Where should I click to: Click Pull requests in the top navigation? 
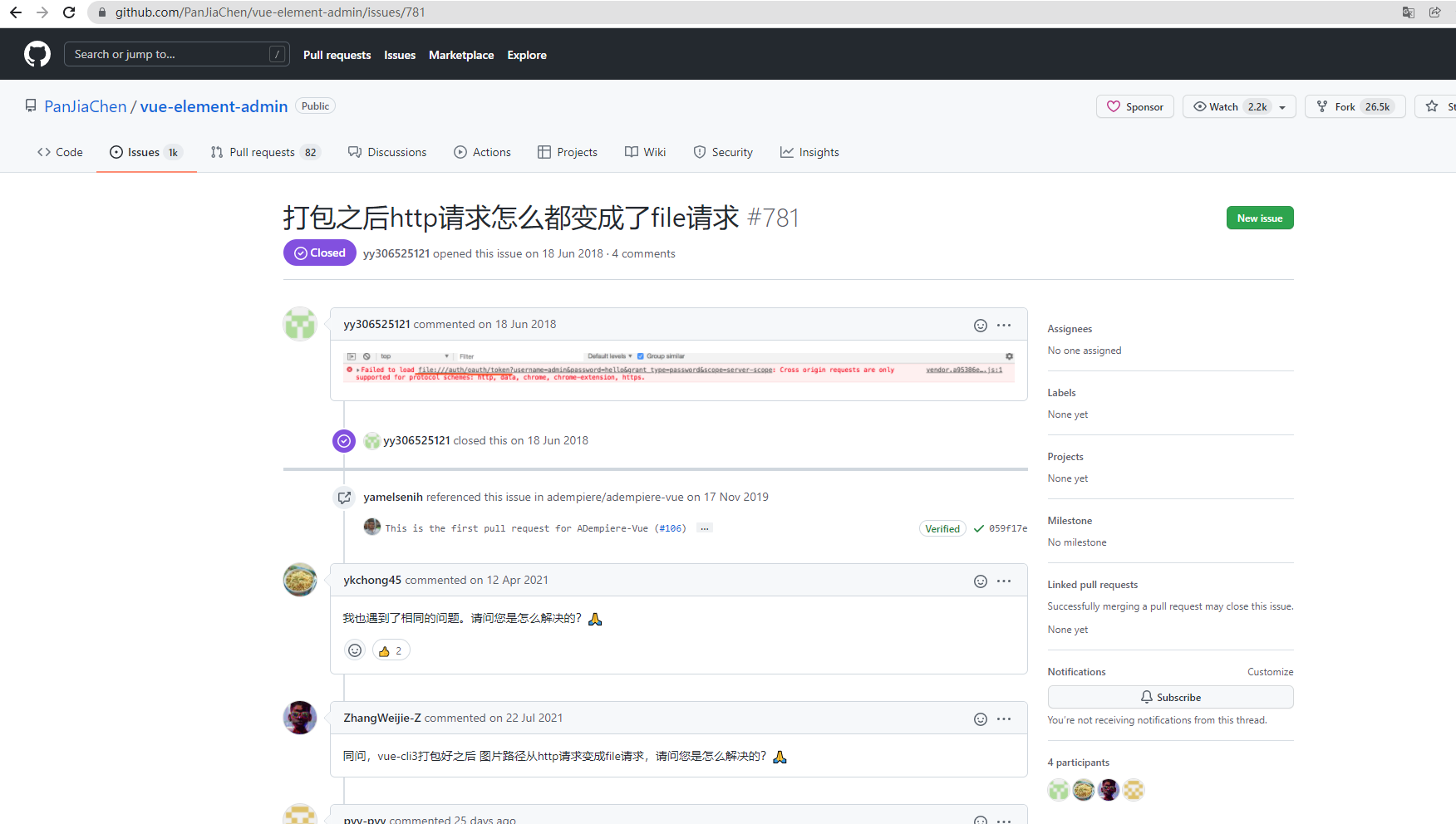pyautogui.click(x=337, y=55)
